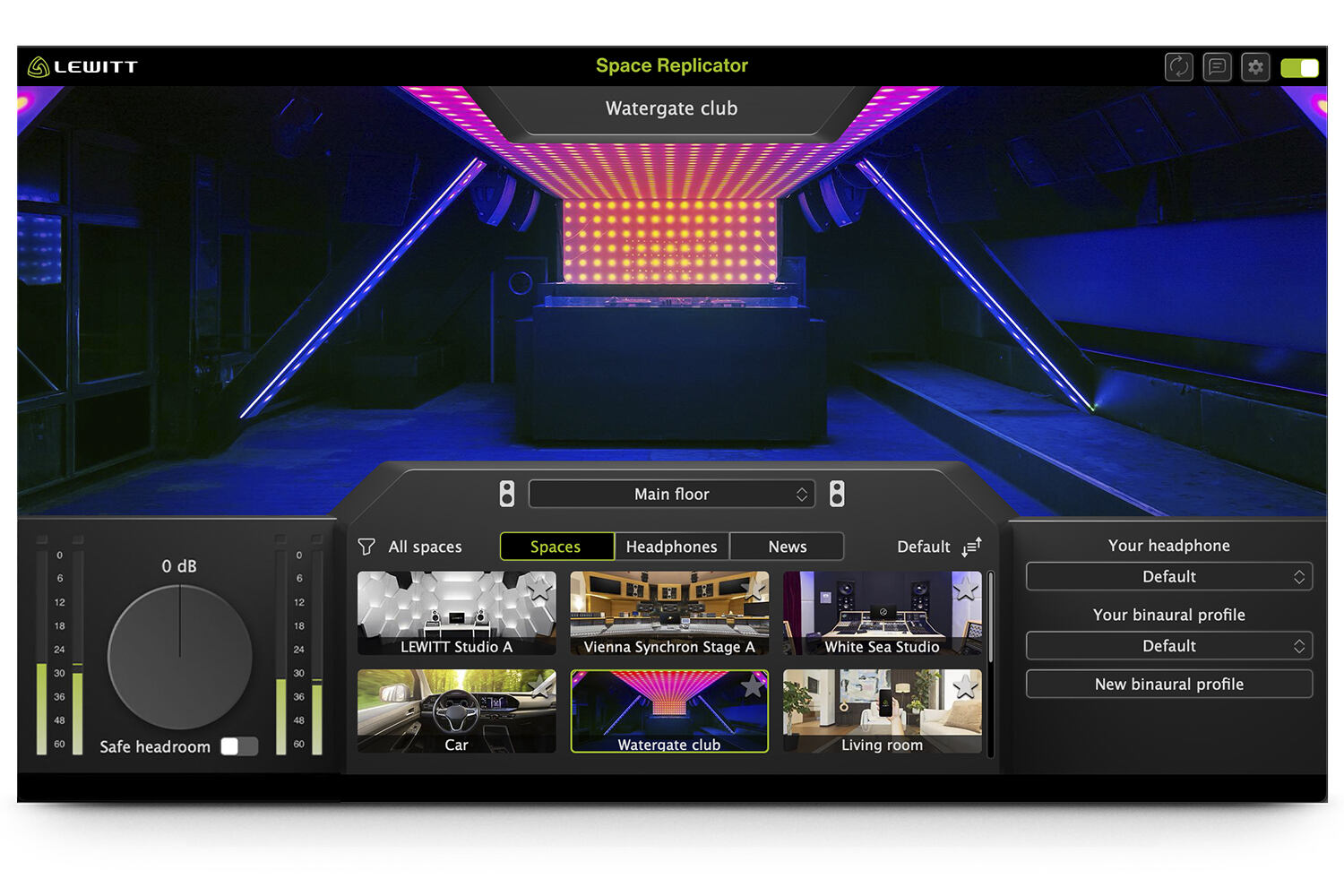This screenshot has height=896, width=1344.
Task: Click the right speaker icon beside Main floor
Action: coord(837,494)
